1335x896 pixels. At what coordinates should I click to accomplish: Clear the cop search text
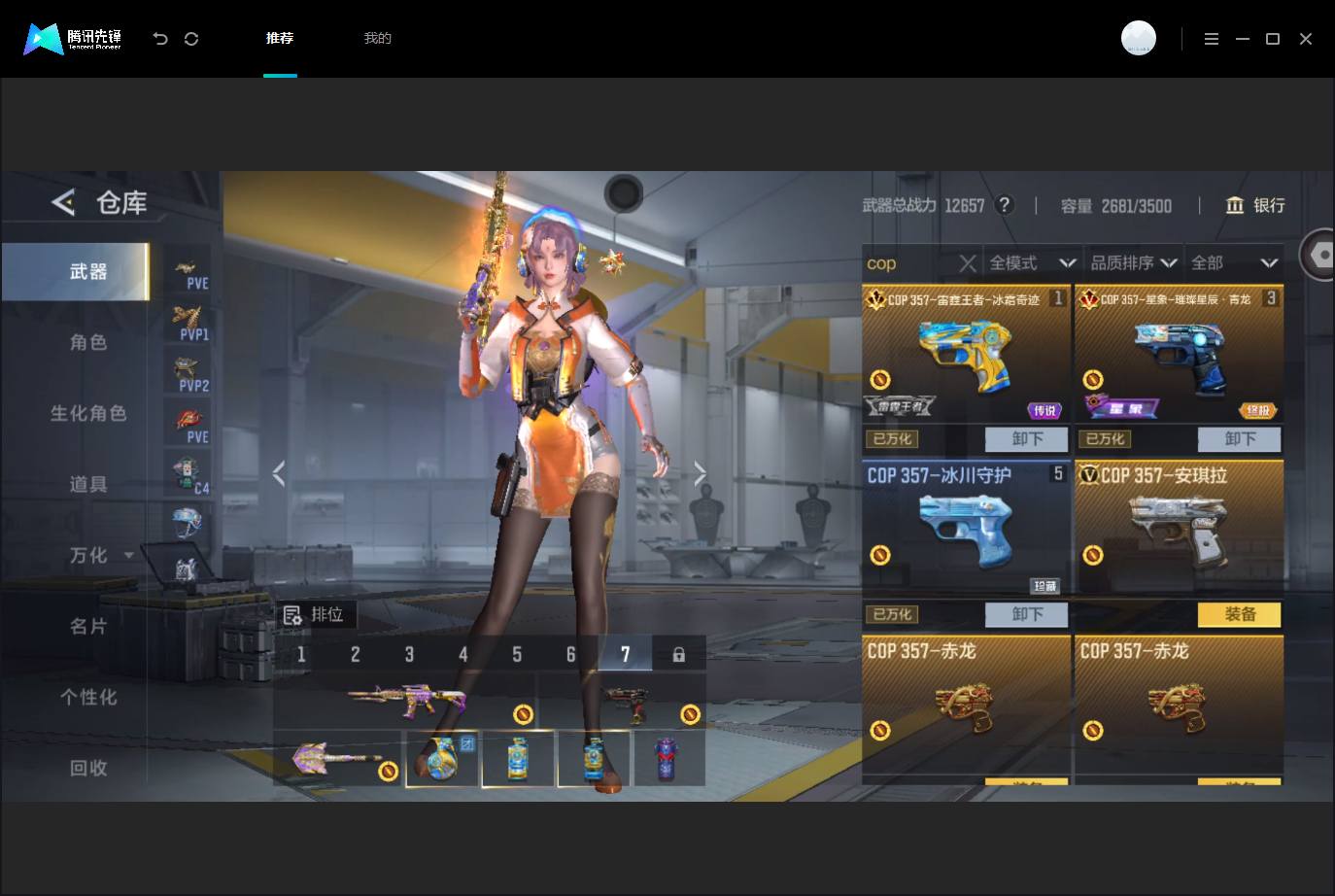coord(967,263)
